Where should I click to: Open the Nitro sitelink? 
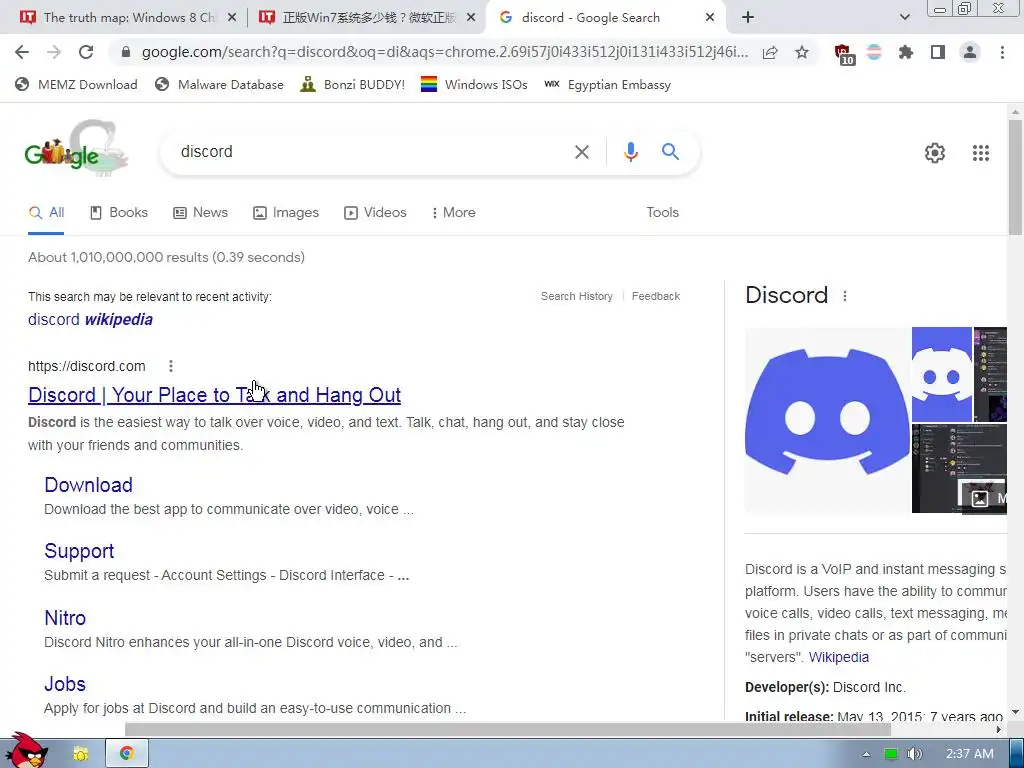pyautogui.click(x=65, y=618)
